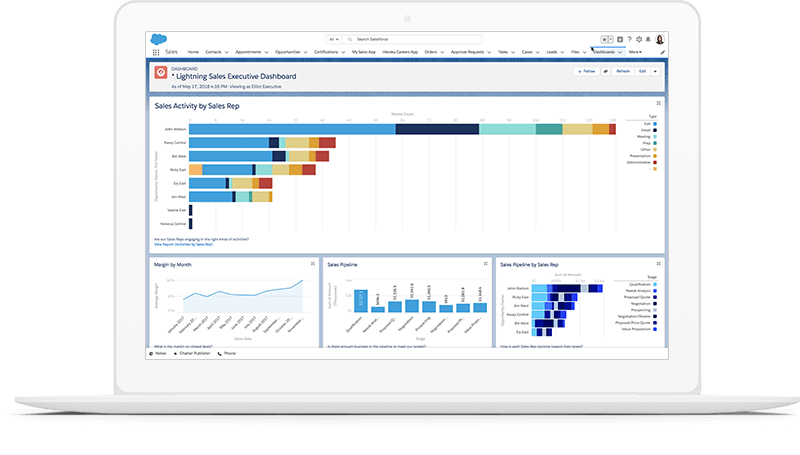The image size is (800, 455).
Task: Expand the Margin by Month chart
Action: pos(311,264)
